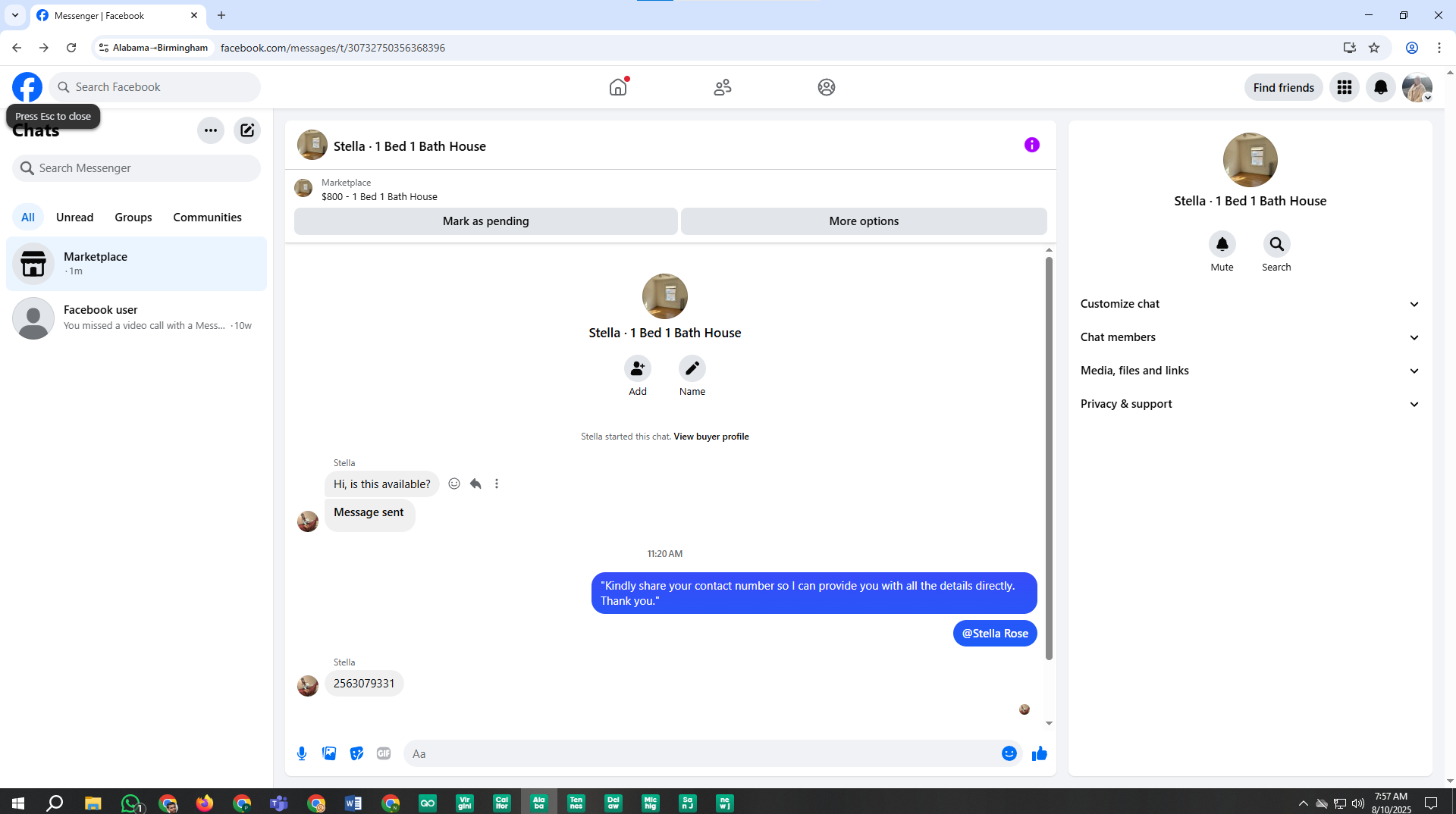
Task: Open Facebook home feed icon
Action: [x=618, y=87]
